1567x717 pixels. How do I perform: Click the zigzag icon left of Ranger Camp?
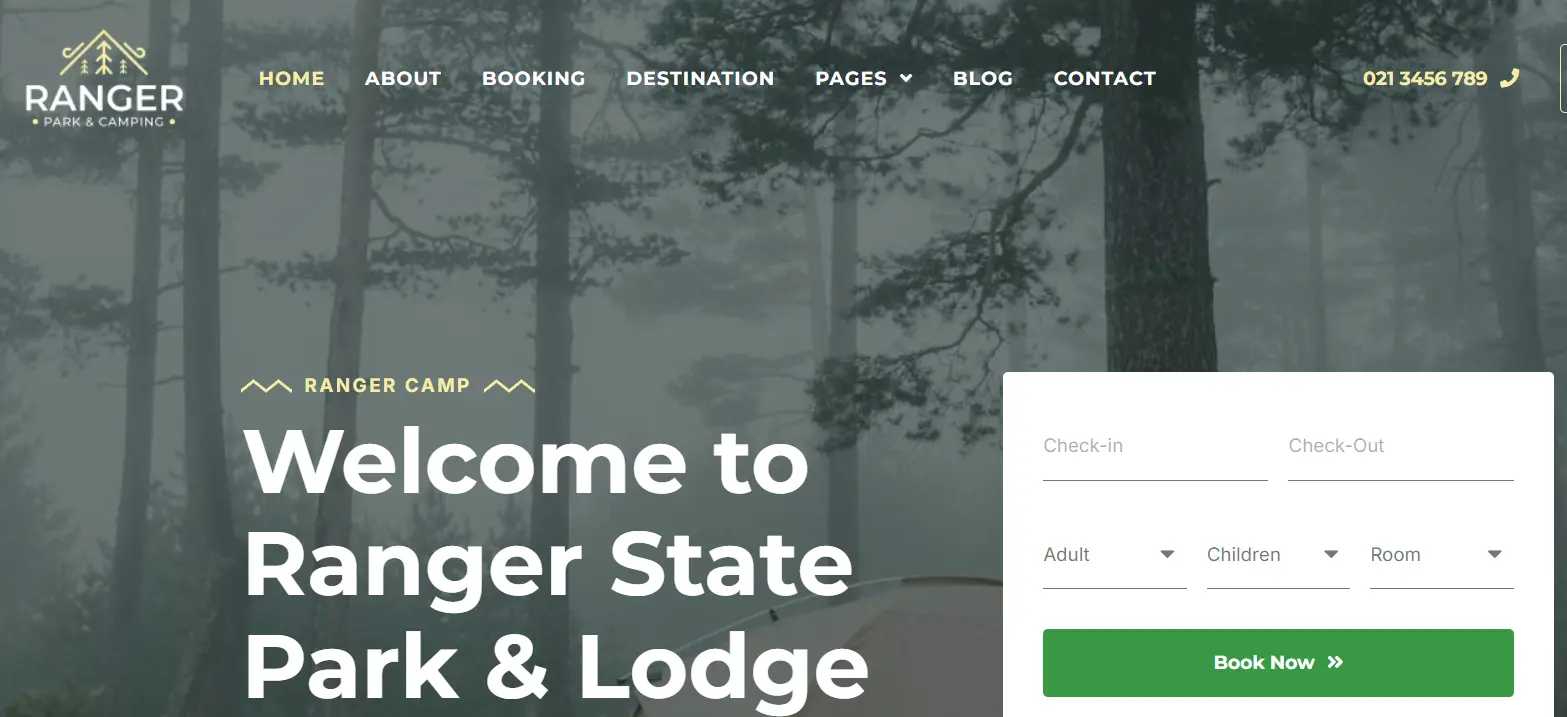[266, 386]
